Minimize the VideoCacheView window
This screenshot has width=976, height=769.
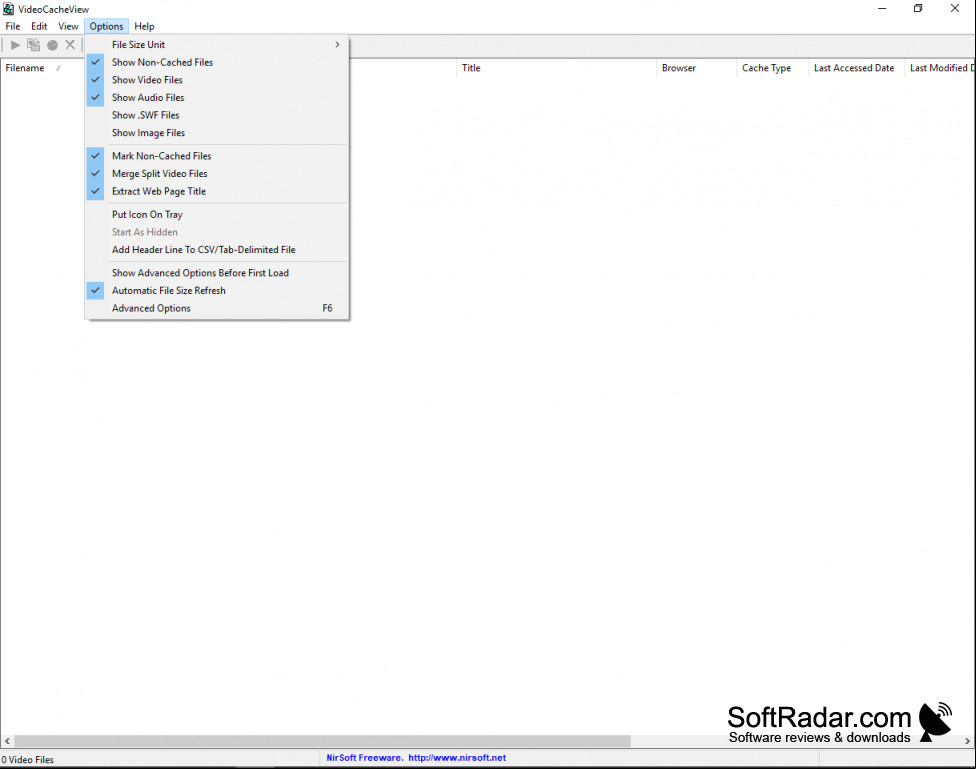point(882,9)
